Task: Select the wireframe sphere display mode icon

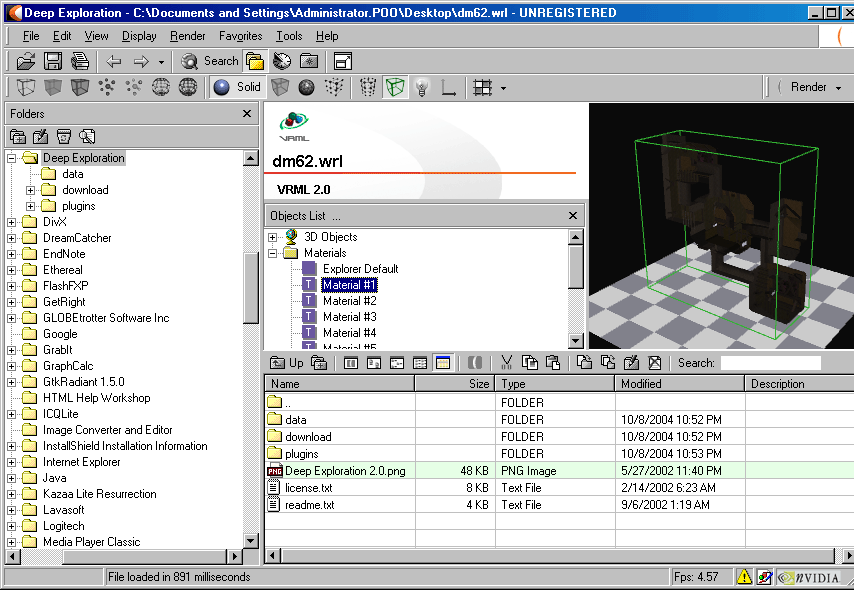Action: click(x=161, y=87)
